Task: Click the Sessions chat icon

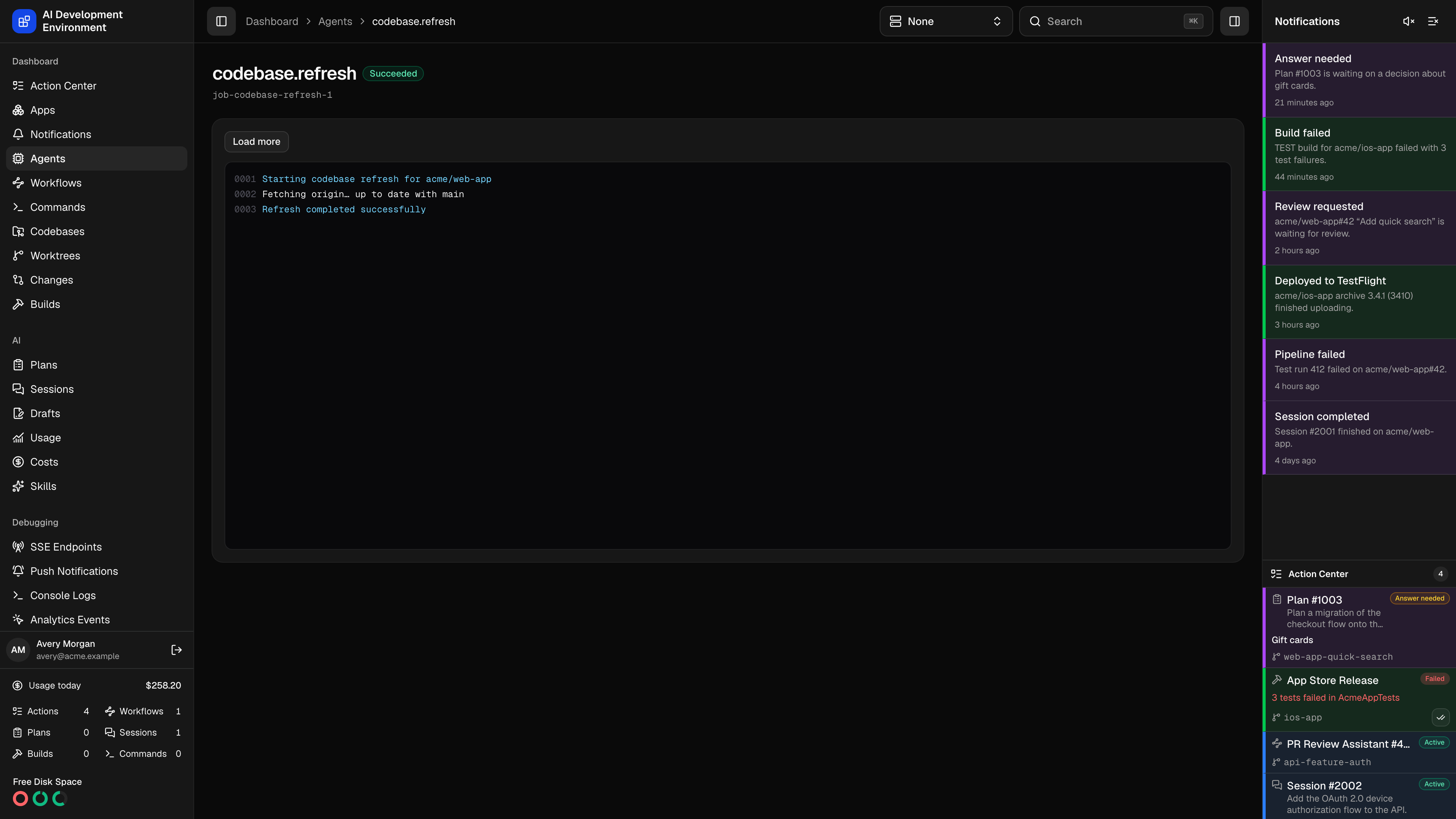Action: coord(18,389)
